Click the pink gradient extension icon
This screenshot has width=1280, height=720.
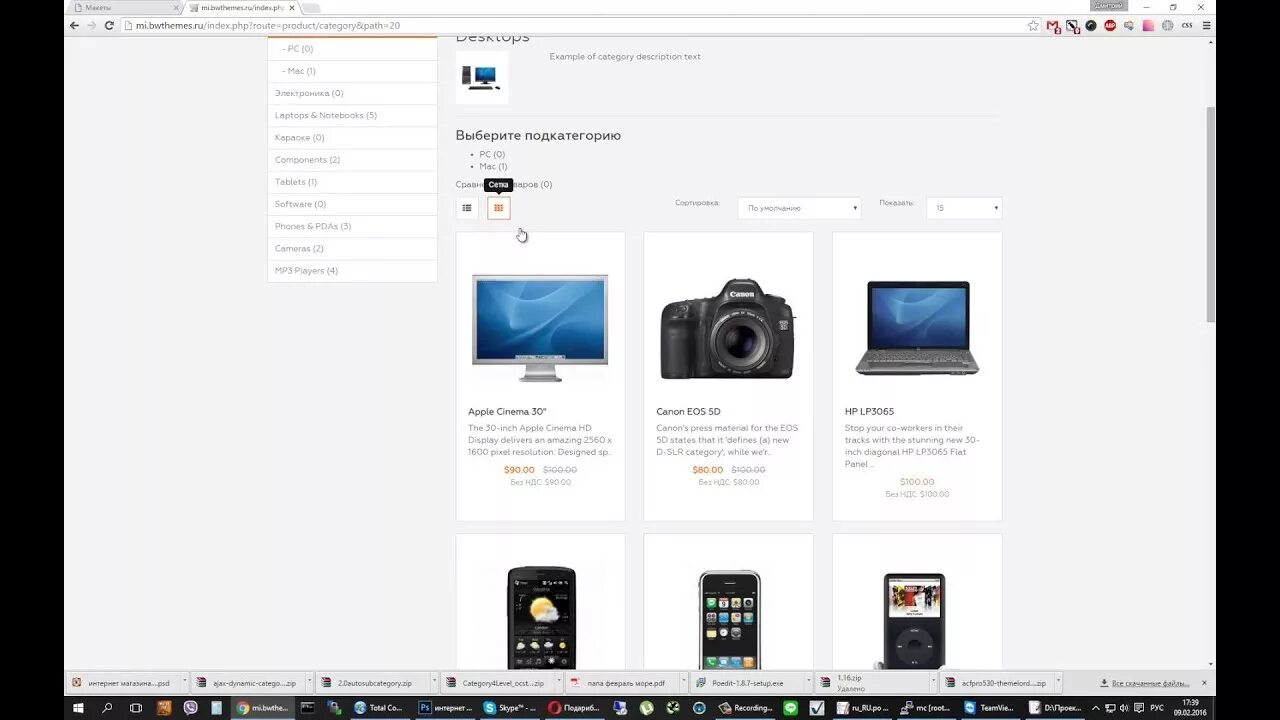[x=1148, y=26]
